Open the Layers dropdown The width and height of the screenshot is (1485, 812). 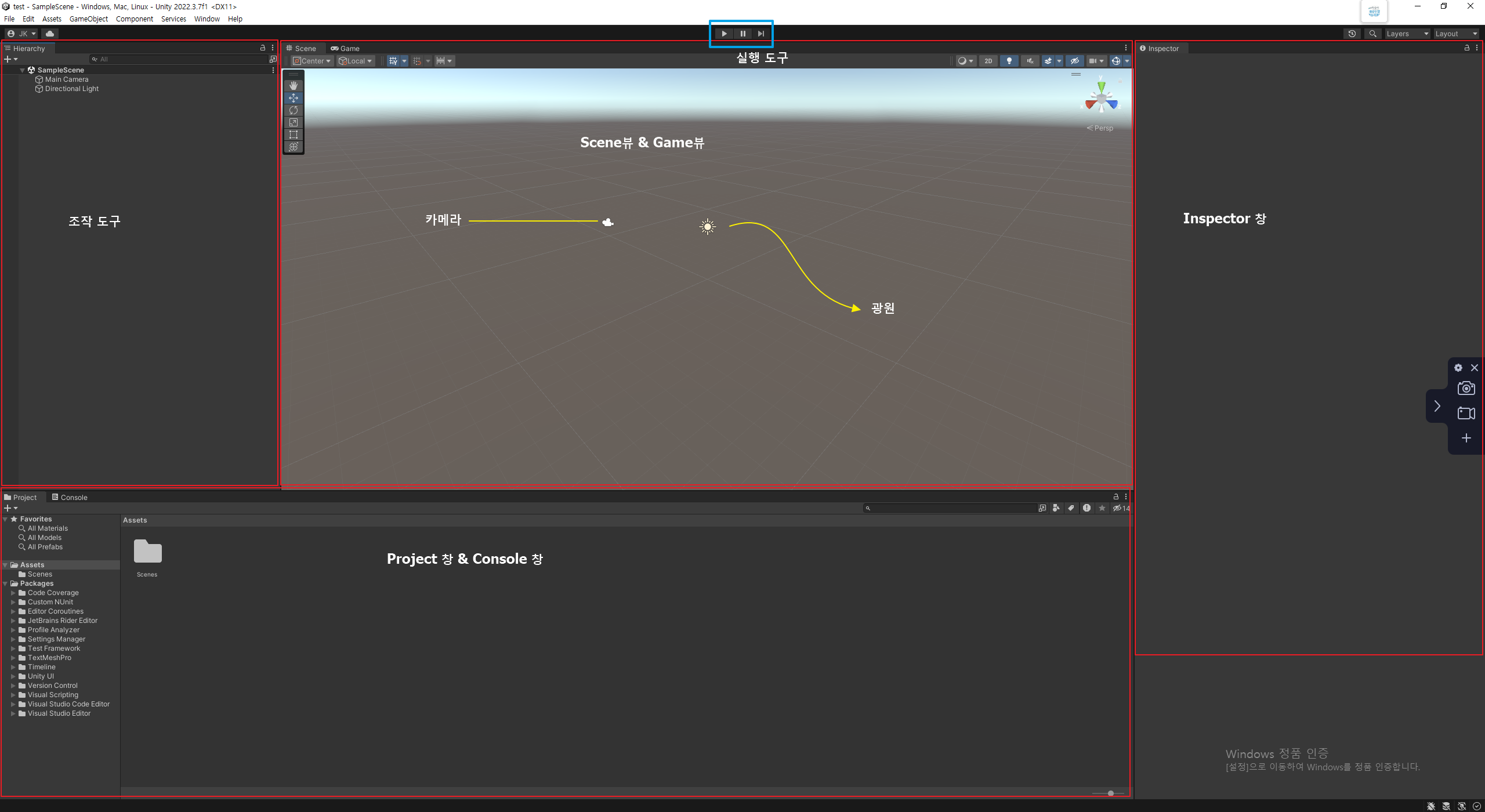pyautogui.click(x=1407, y=34)
